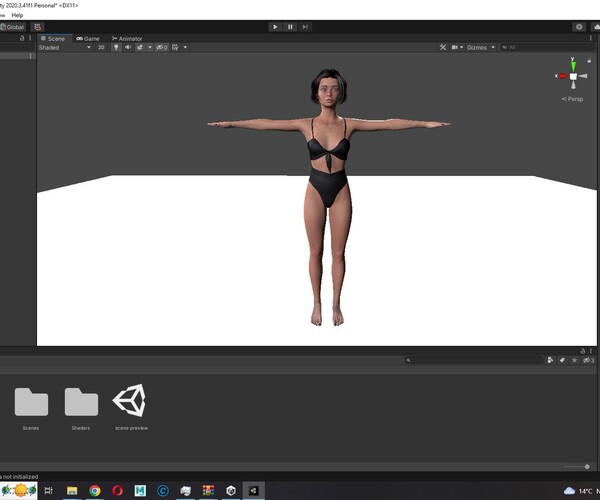The height and width of the screenshot is (500, 600).
Task: Launch Google Chrome from taskbar
Action: (95, 490)
